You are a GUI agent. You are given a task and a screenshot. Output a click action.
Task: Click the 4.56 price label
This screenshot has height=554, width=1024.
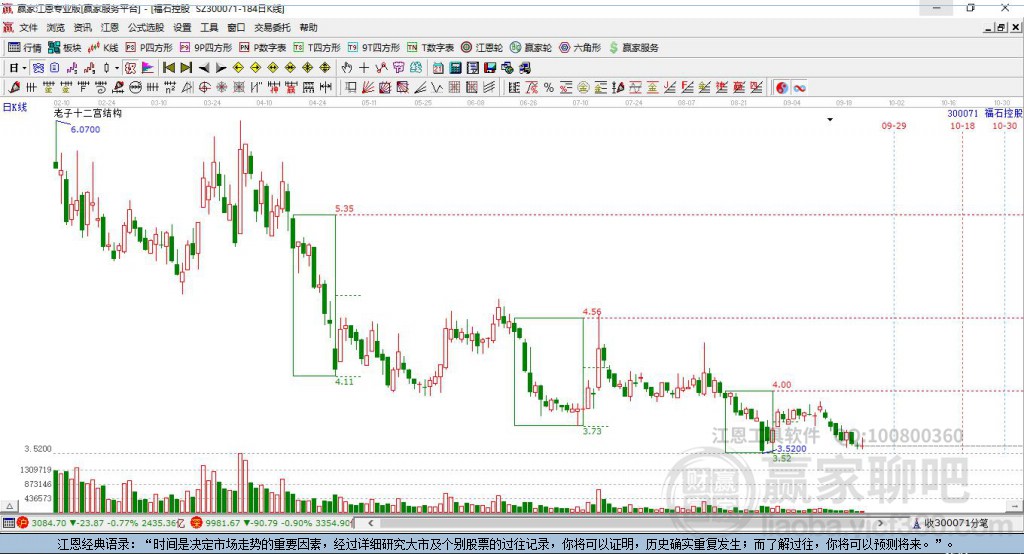(x=592, y=312)
